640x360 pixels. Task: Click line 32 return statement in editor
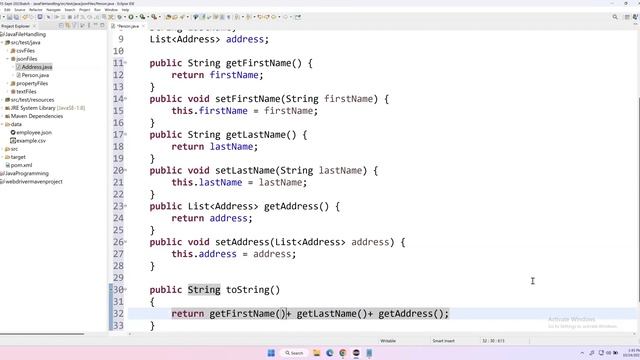coord(310,313)
